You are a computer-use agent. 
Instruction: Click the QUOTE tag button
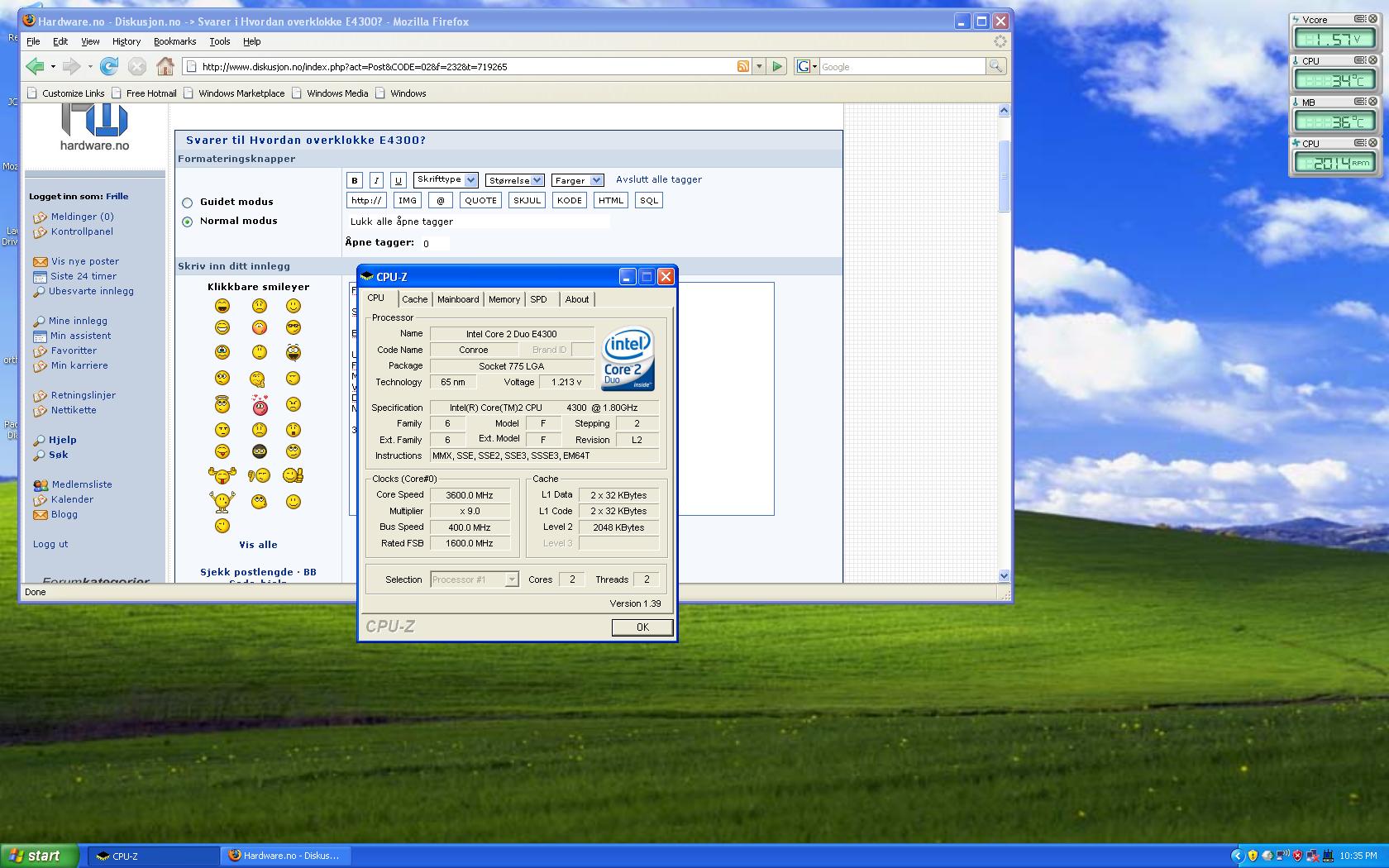(480, 200)
